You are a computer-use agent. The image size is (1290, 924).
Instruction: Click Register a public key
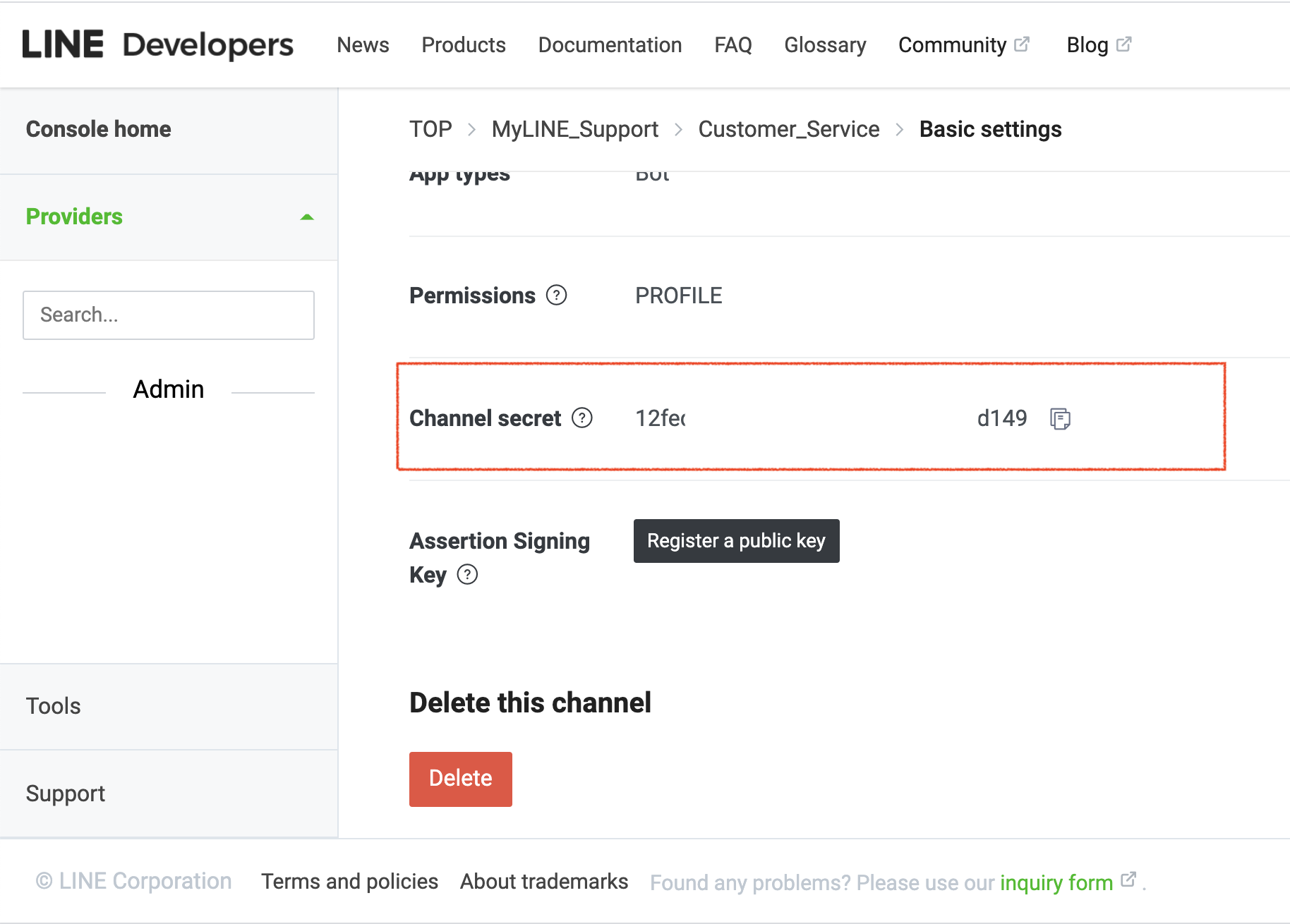[x=737, y=541]
